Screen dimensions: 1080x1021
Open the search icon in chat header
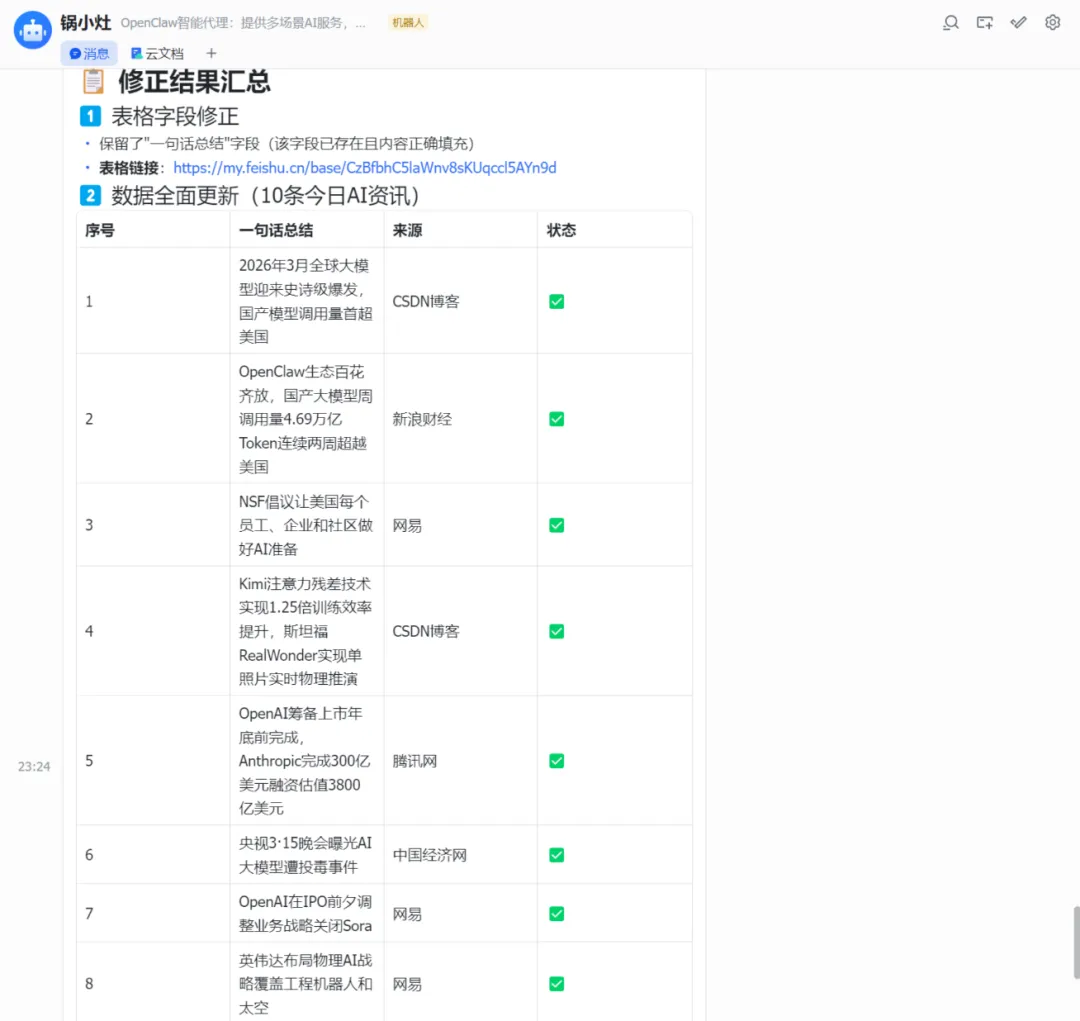coord(951,23)
